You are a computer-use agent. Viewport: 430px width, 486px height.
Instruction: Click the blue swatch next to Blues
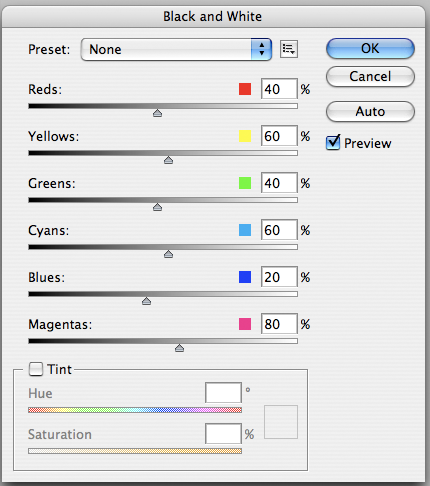tap(245, 277)
